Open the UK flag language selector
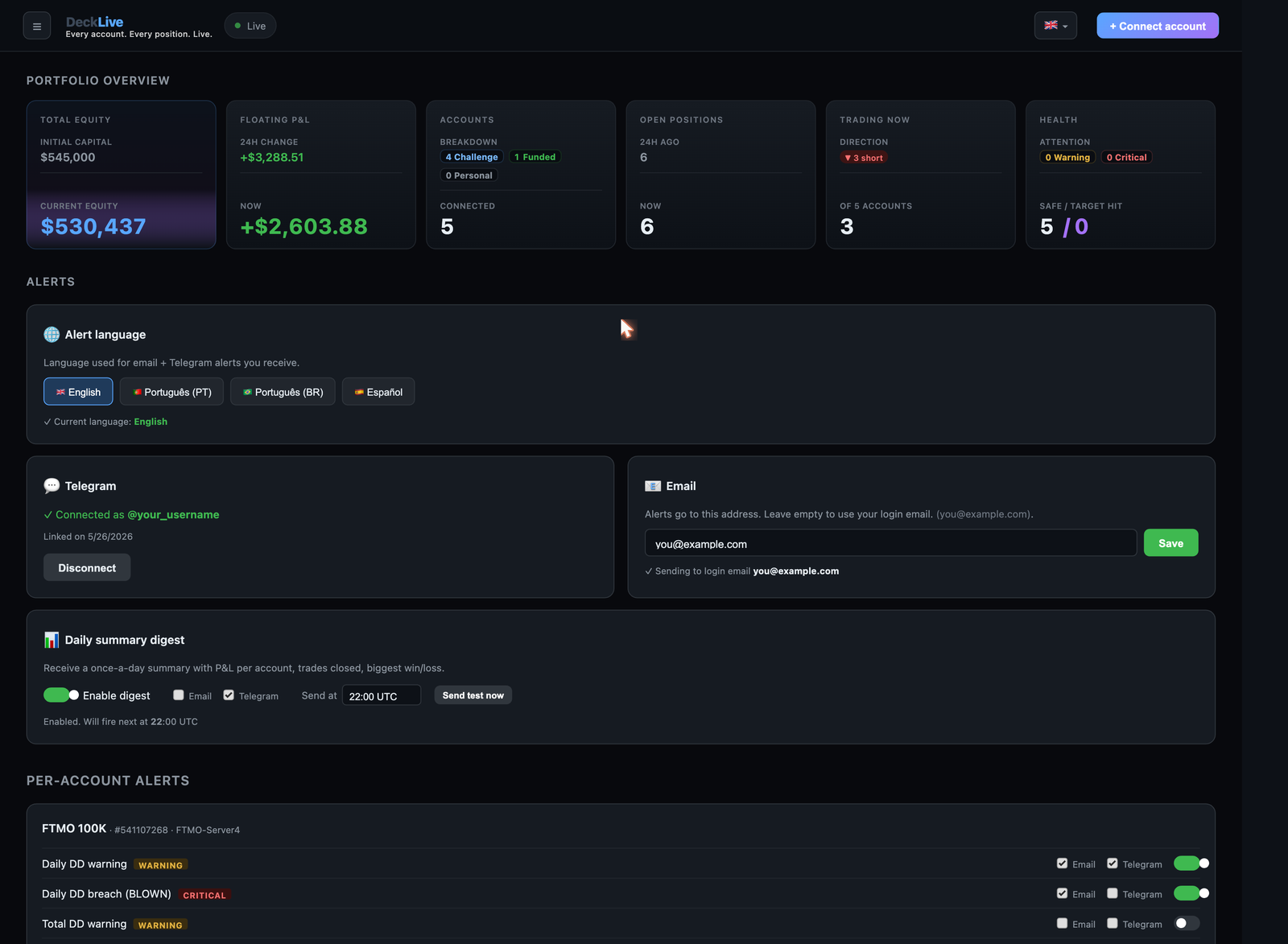This screenshot has width=1288, height=944. point(1055,26)
